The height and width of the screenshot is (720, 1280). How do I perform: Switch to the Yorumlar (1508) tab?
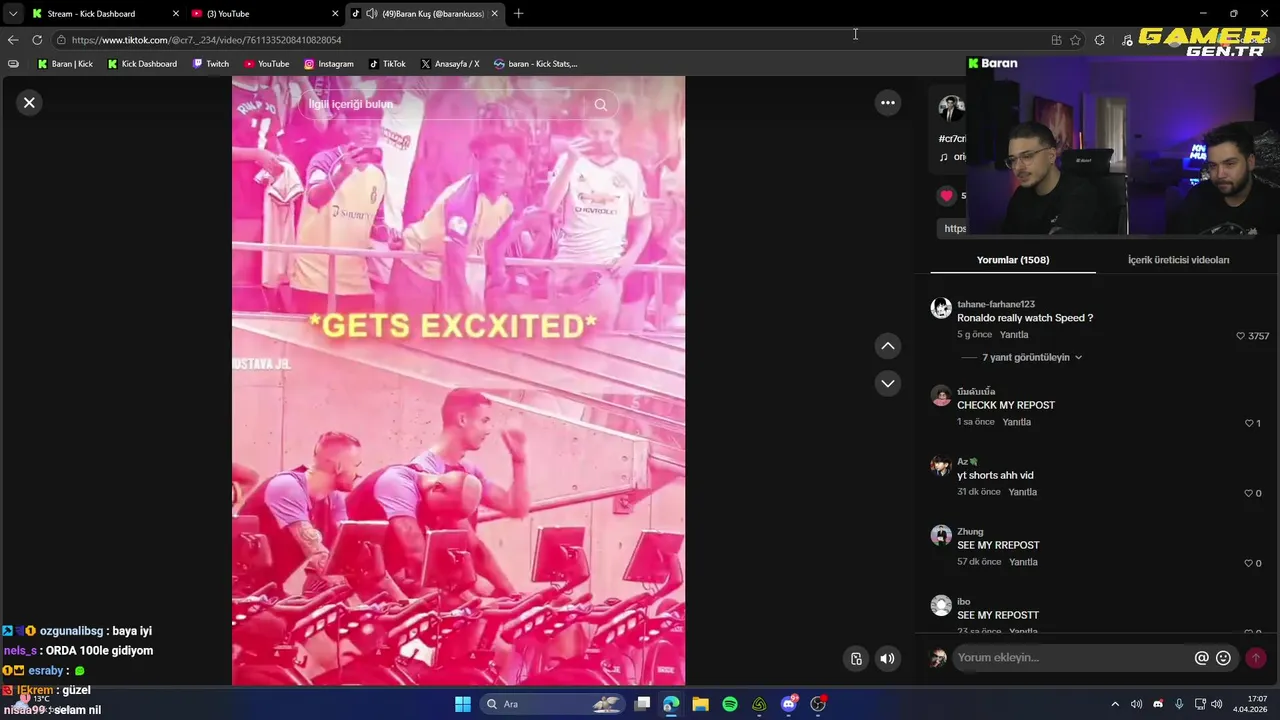pos(1013,260)
